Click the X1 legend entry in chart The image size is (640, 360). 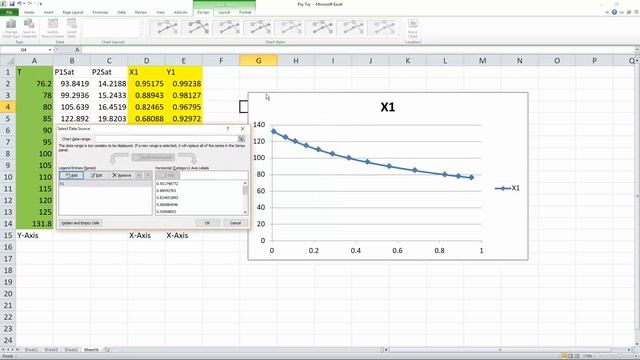(507, 188)
